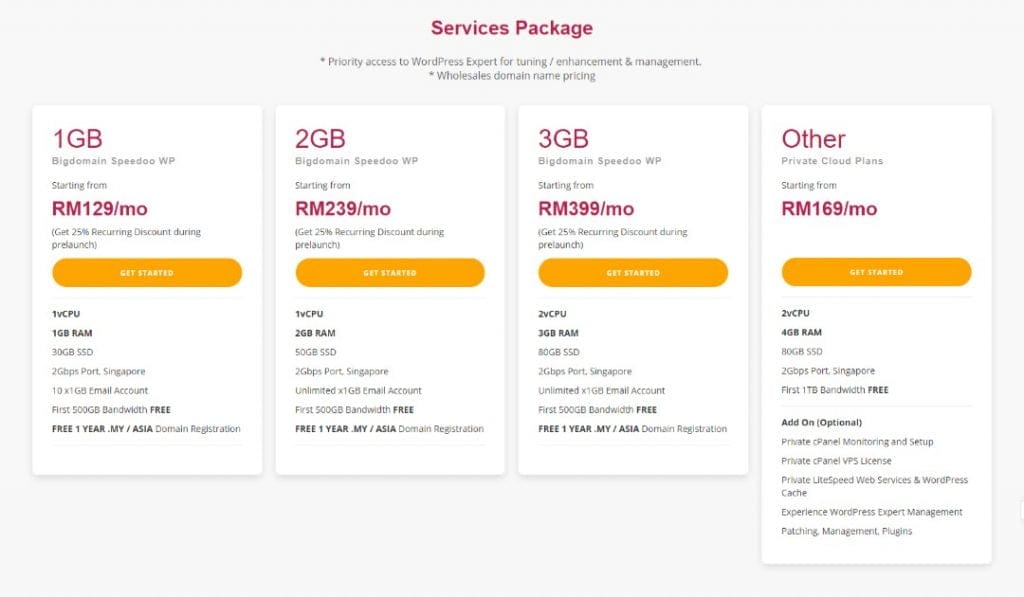Choose Get Started for Private Cloud Plans
Viewport: 1024px width, 597px height.
(876, 272)
